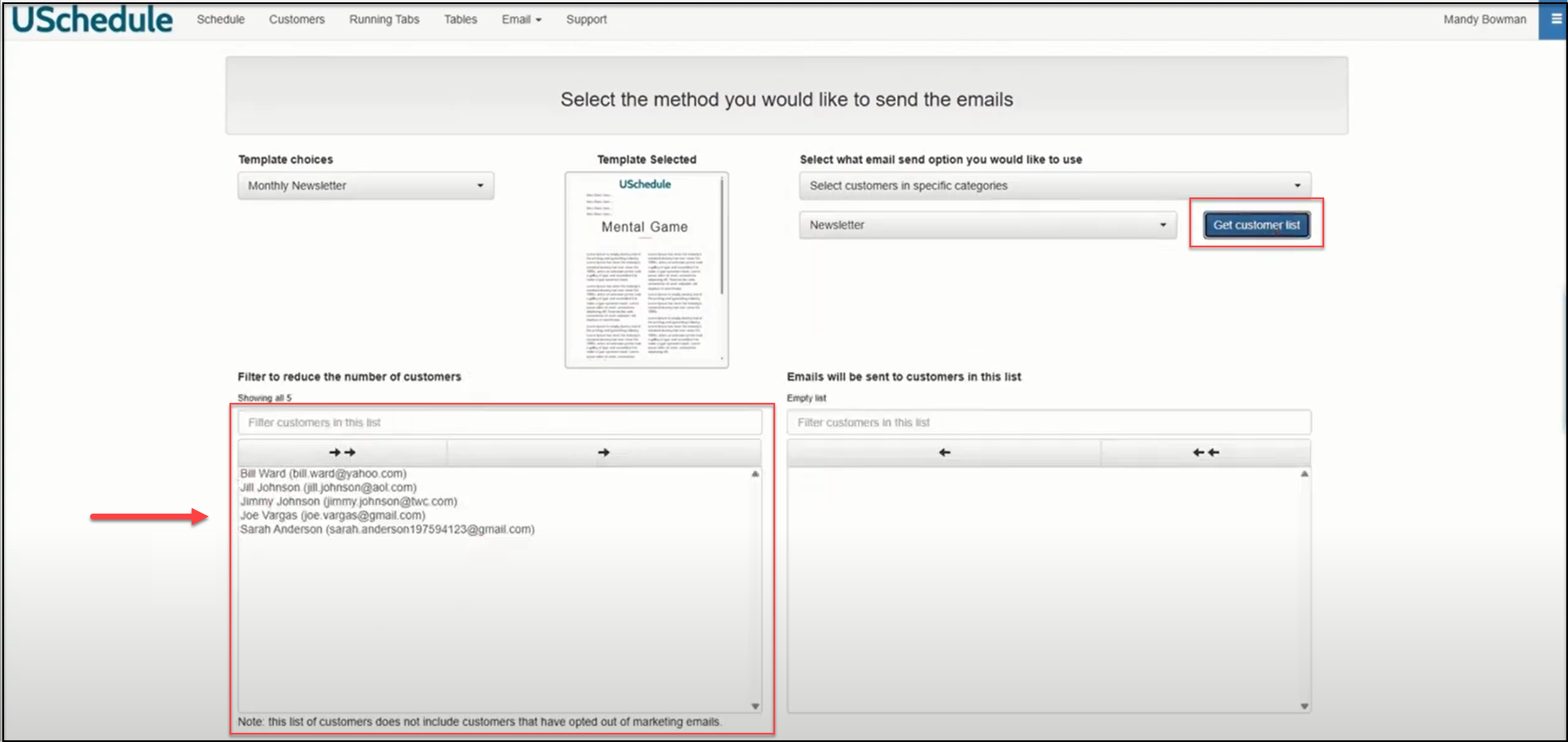Click the USchedule logo
1568x742 pixels.
[92, 20]
